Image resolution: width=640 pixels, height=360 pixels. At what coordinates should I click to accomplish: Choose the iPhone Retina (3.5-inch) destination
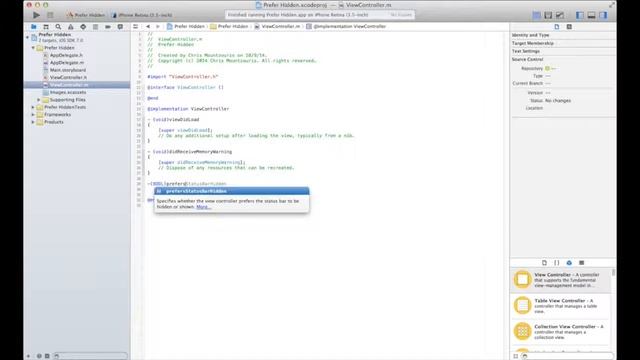142,15
